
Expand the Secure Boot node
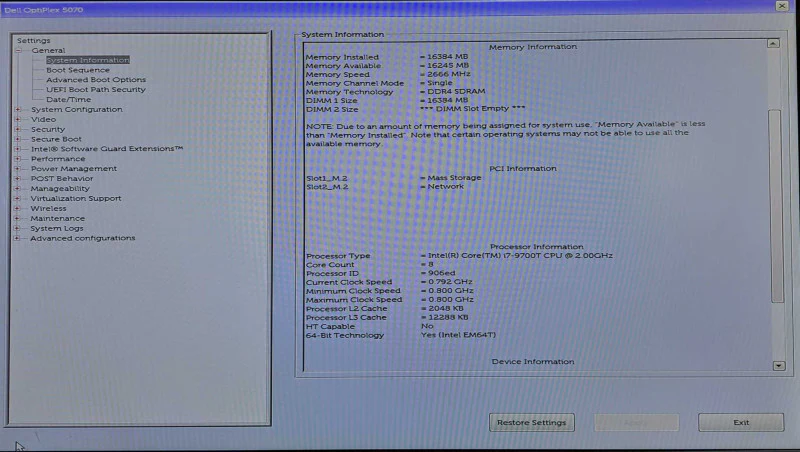click(x=18, y=139)
